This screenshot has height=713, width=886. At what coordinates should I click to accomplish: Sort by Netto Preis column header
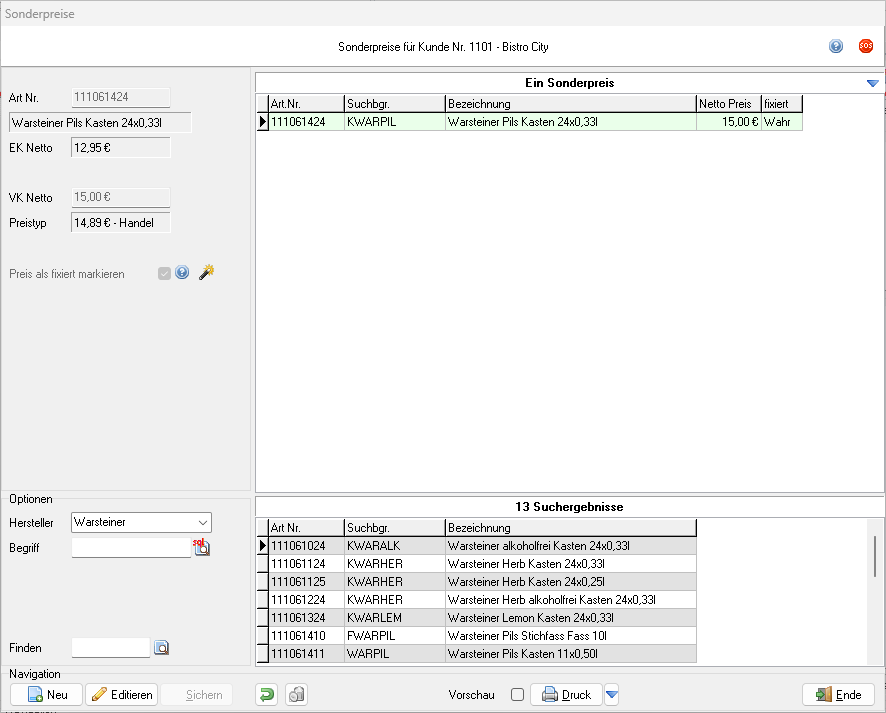(x=727, y=104)
